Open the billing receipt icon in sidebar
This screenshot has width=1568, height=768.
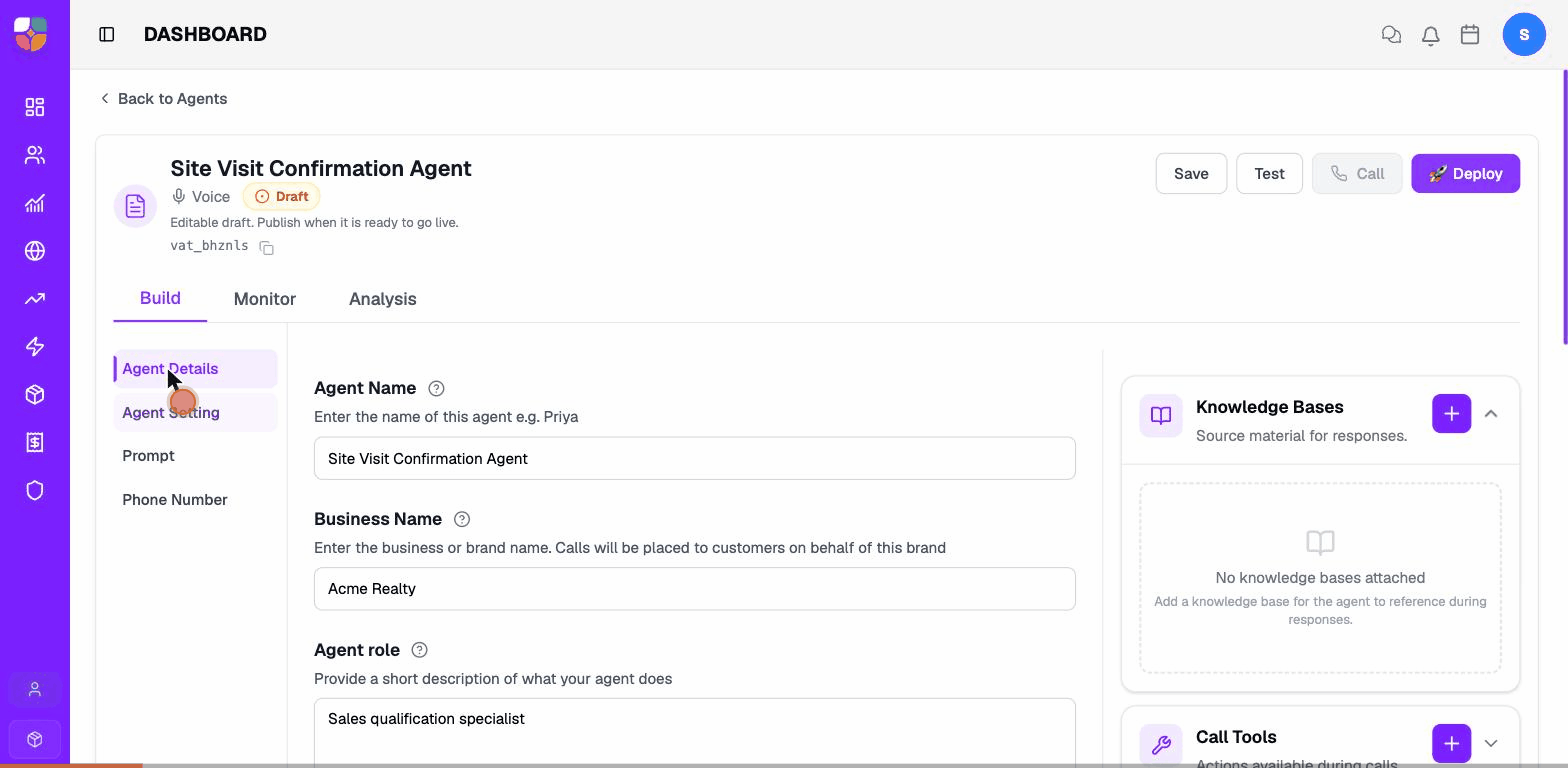click(35, 443)
